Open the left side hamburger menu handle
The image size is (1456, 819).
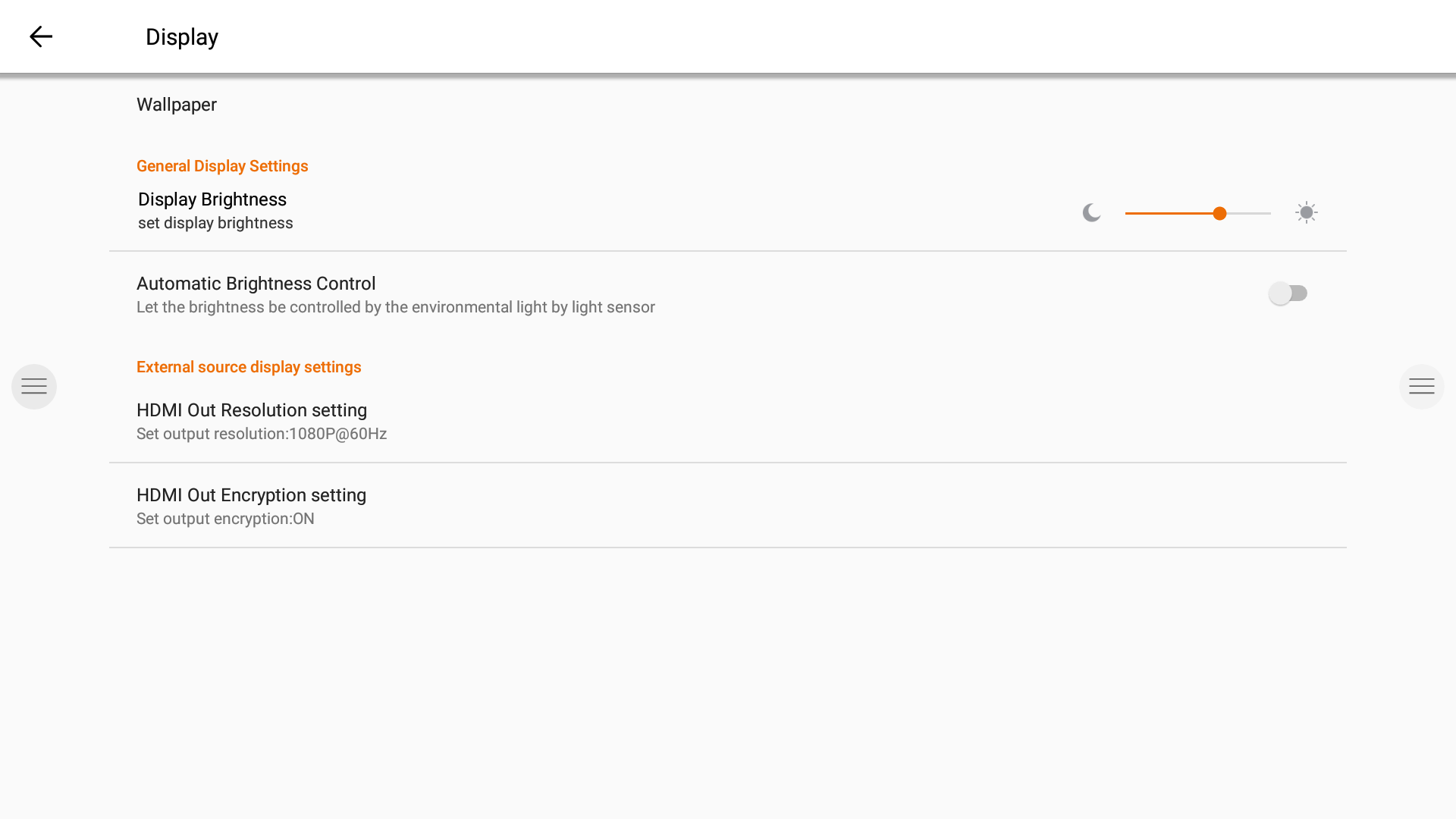click(x=34, y=387)
